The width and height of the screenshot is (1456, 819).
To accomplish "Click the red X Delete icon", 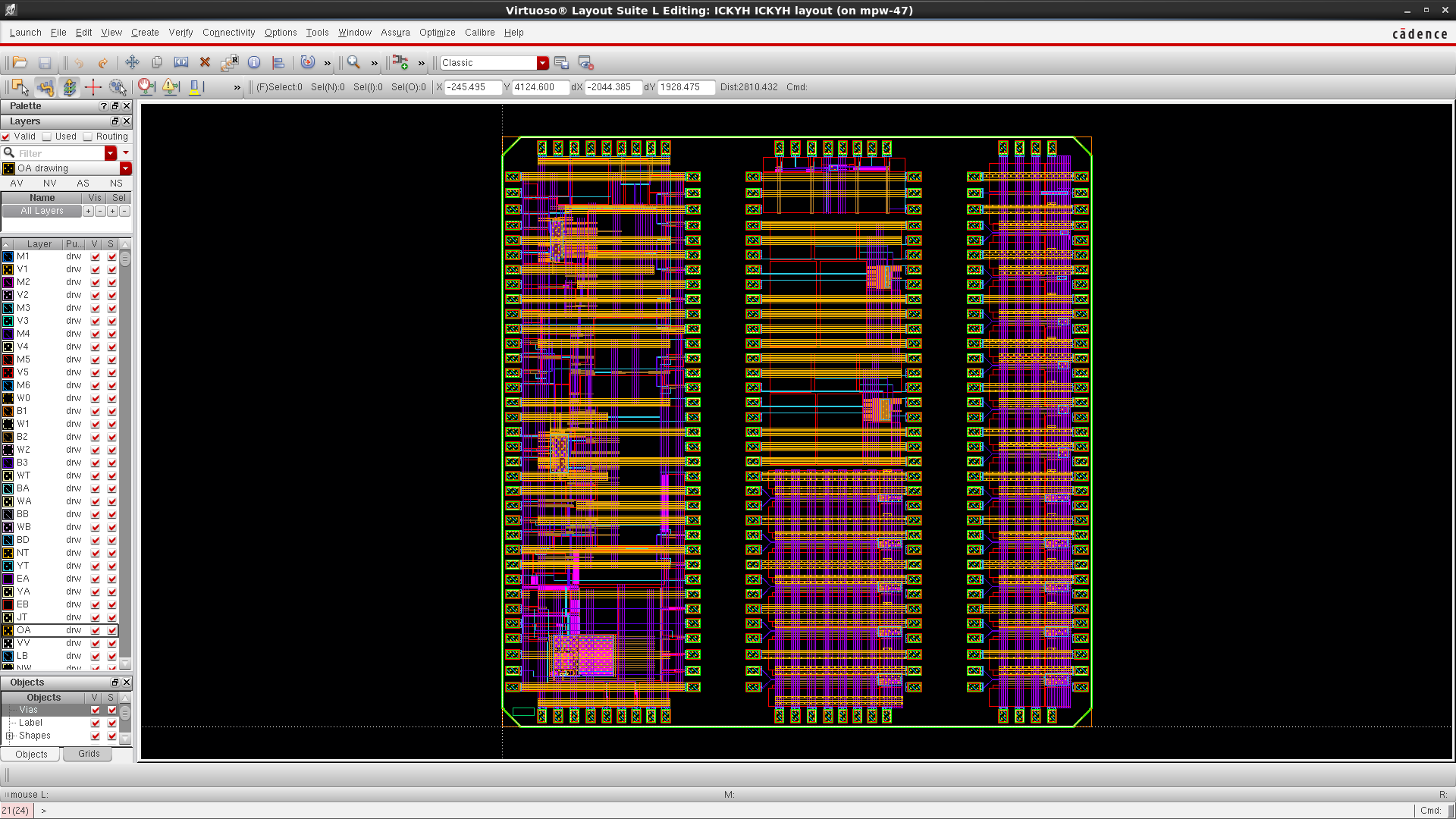I will [205, 63].
